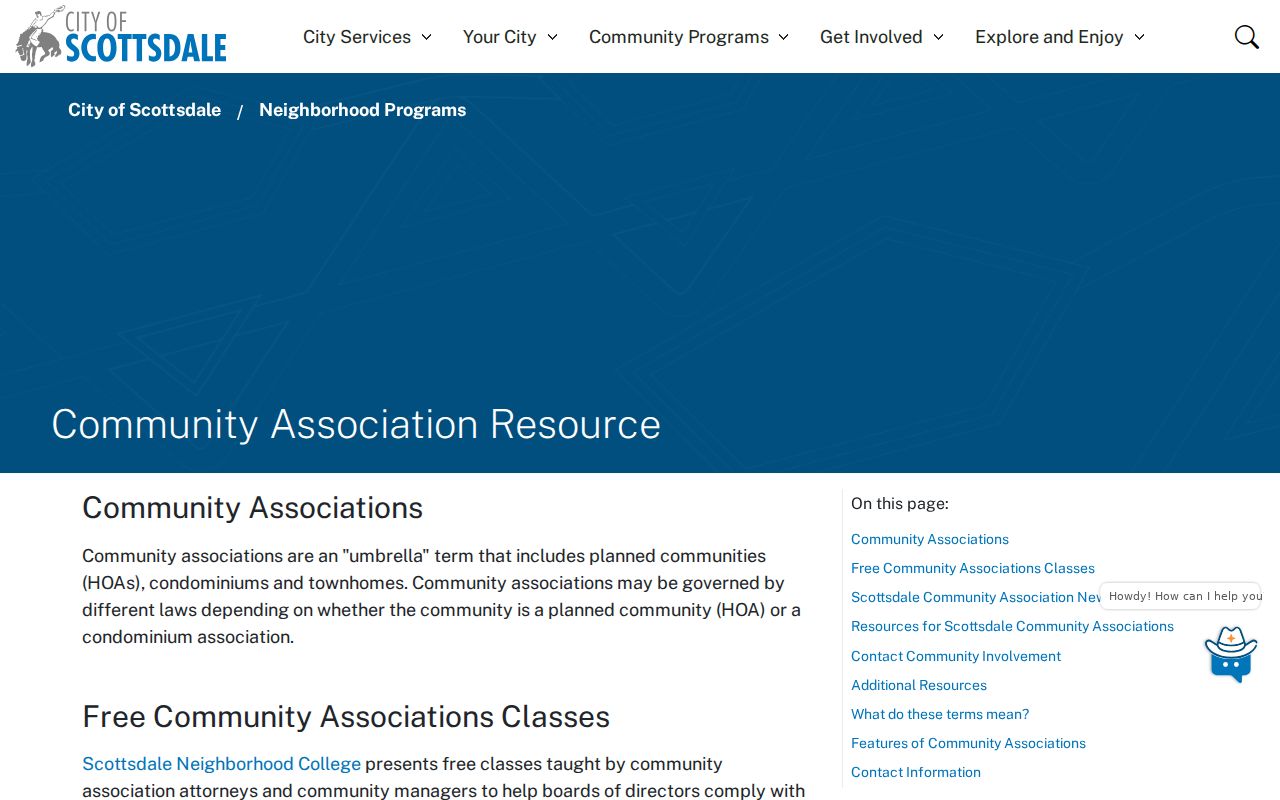
Task: Click the Free Community Associations Classes heading
Action: click(x=346, y=716)
